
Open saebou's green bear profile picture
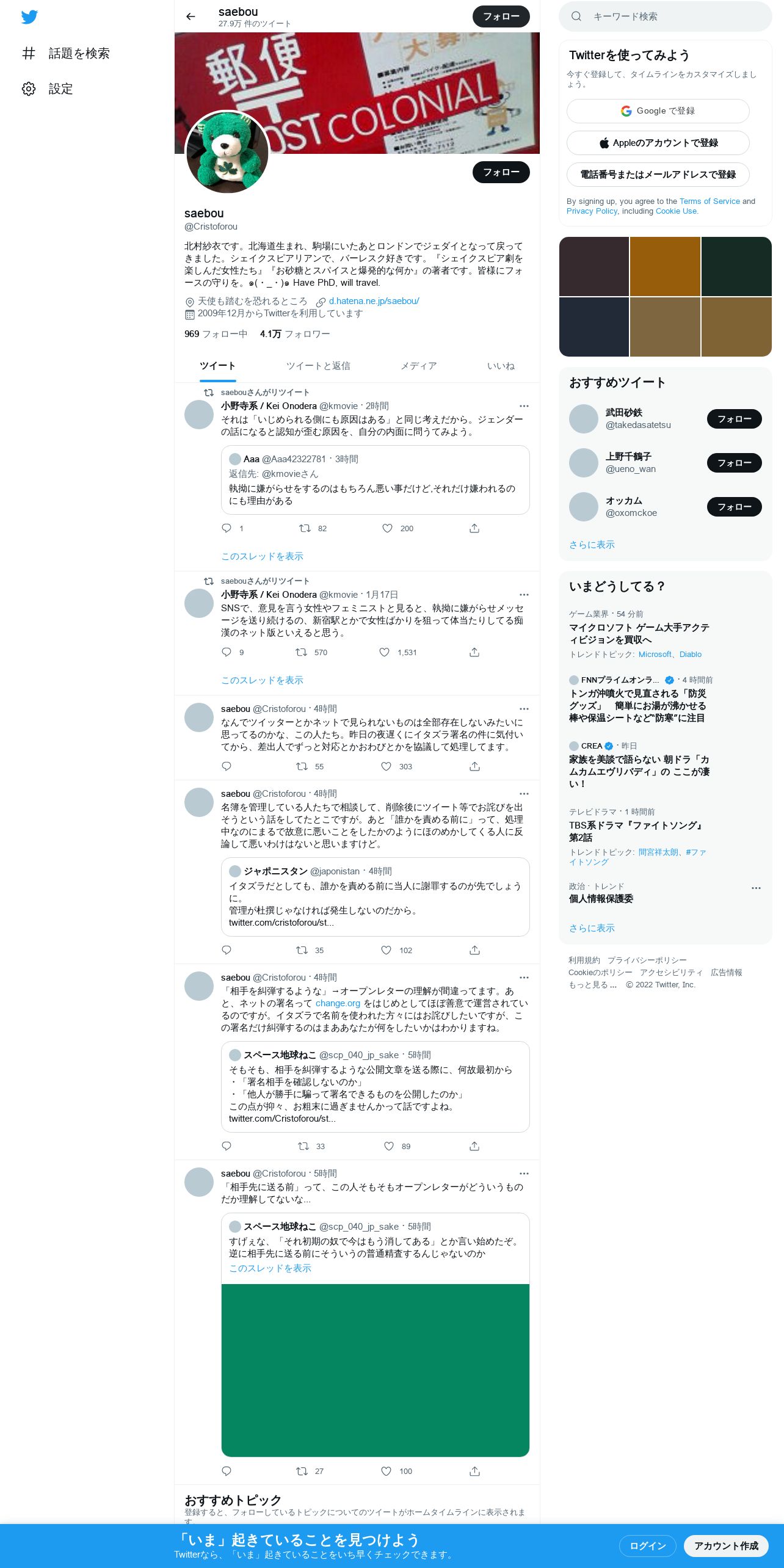point(227,153)
